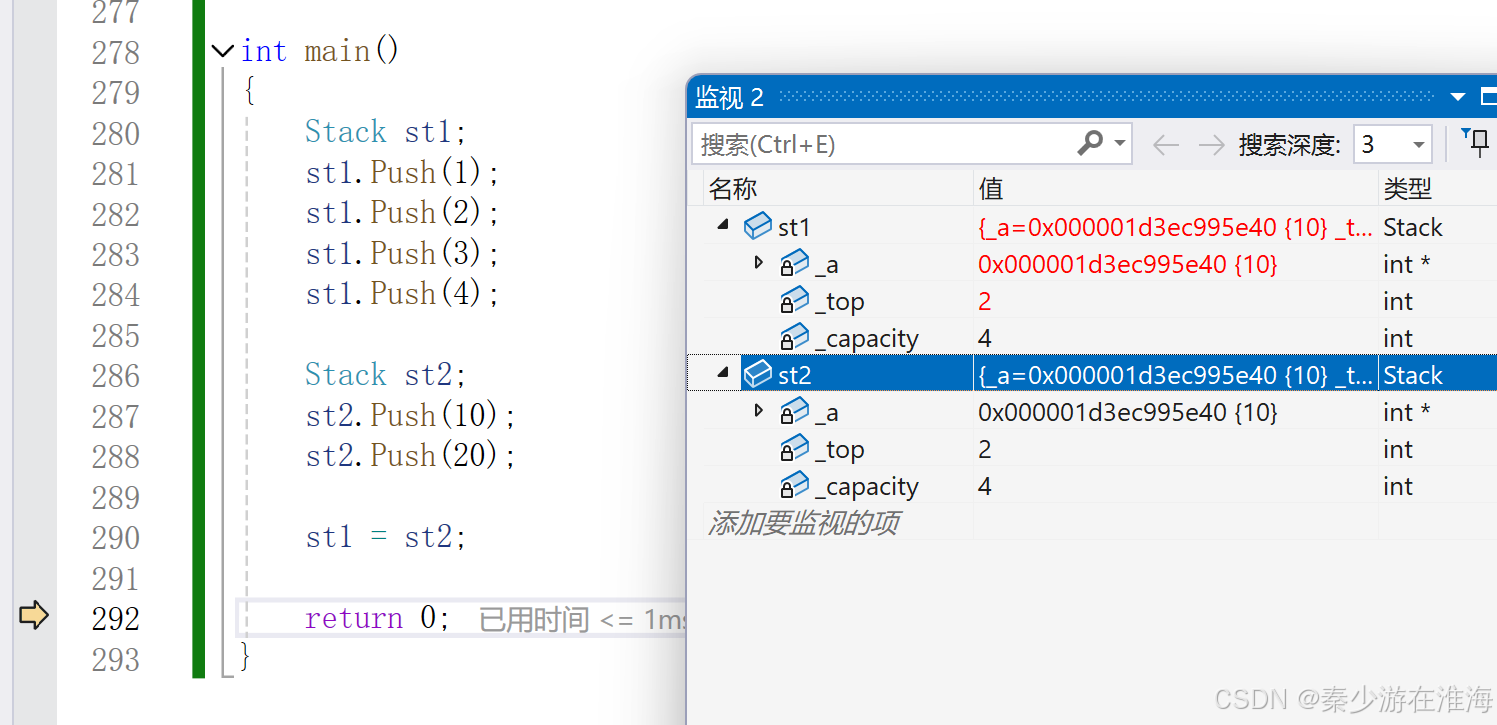This screenshot has height=725, width=1497.
Task: Click on code line st2.Push(20);
Action: [411, 456]
